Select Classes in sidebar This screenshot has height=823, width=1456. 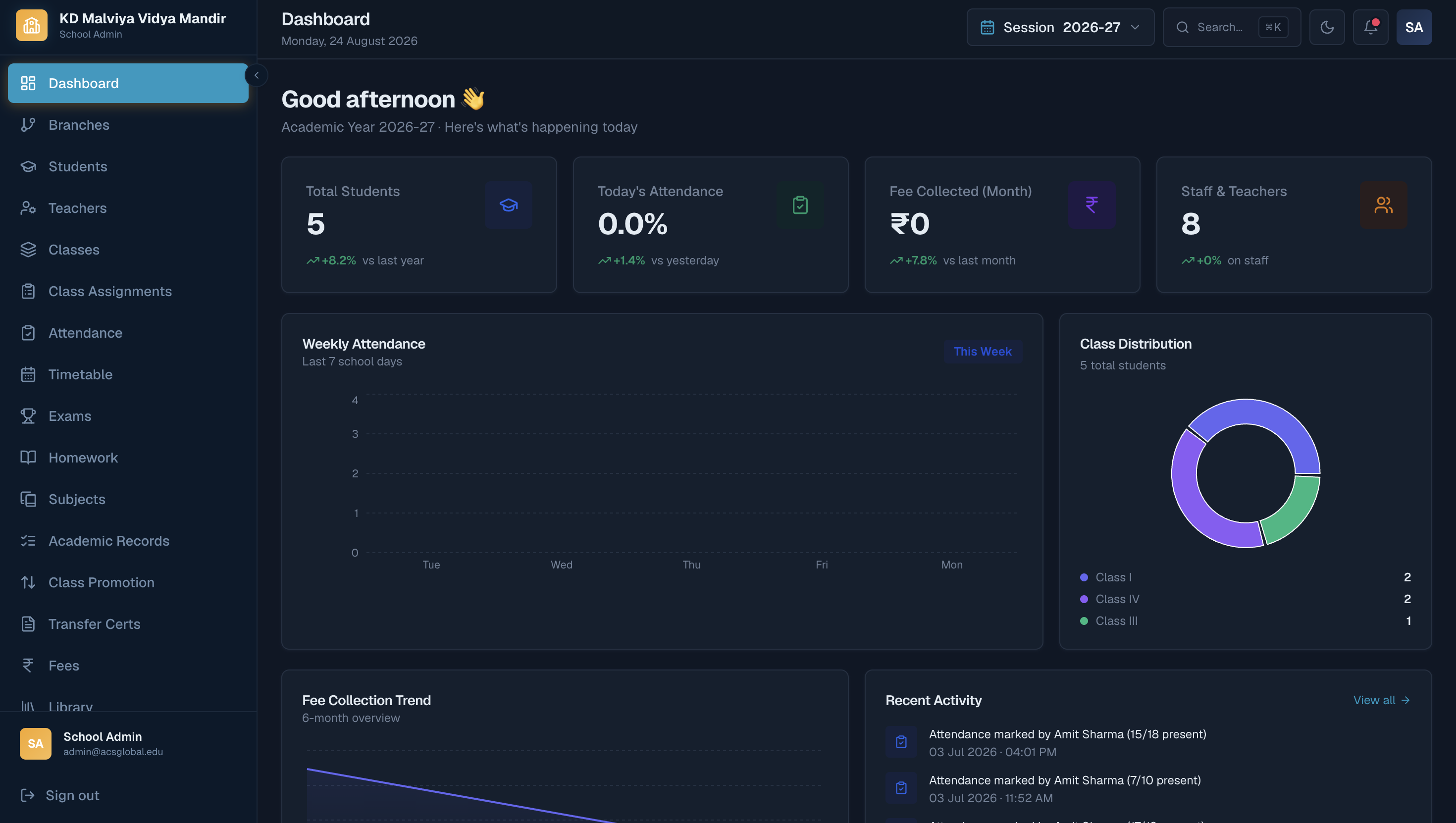[128, 249]
